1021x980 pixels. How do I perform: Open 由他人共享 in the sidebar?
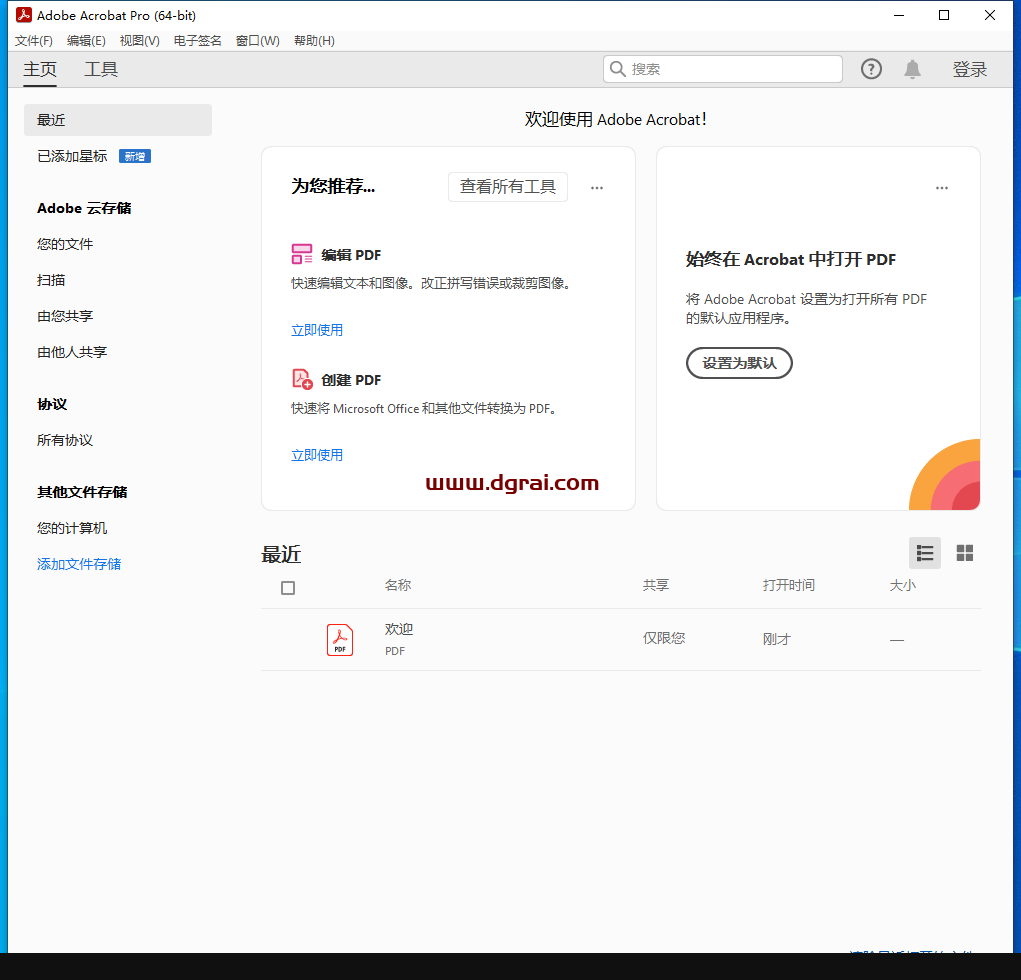click(x=72, y=352)
